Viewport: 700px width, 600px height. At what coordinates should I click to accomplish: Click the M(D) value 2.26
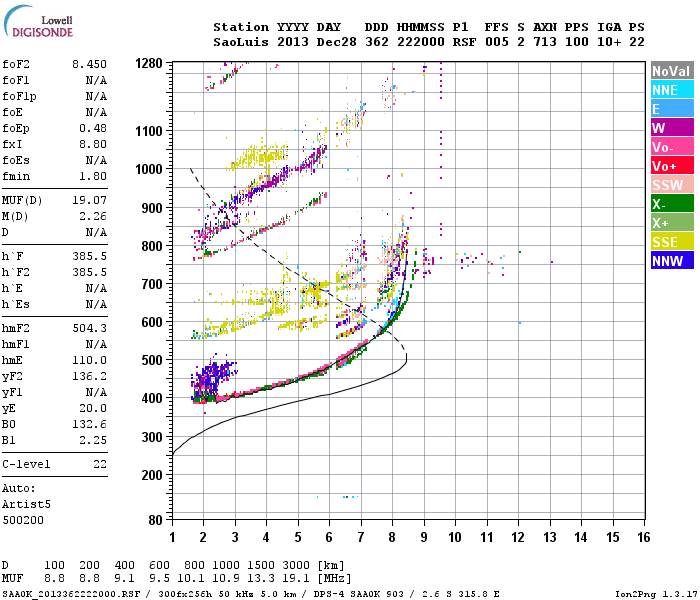[x=93, y=217]
